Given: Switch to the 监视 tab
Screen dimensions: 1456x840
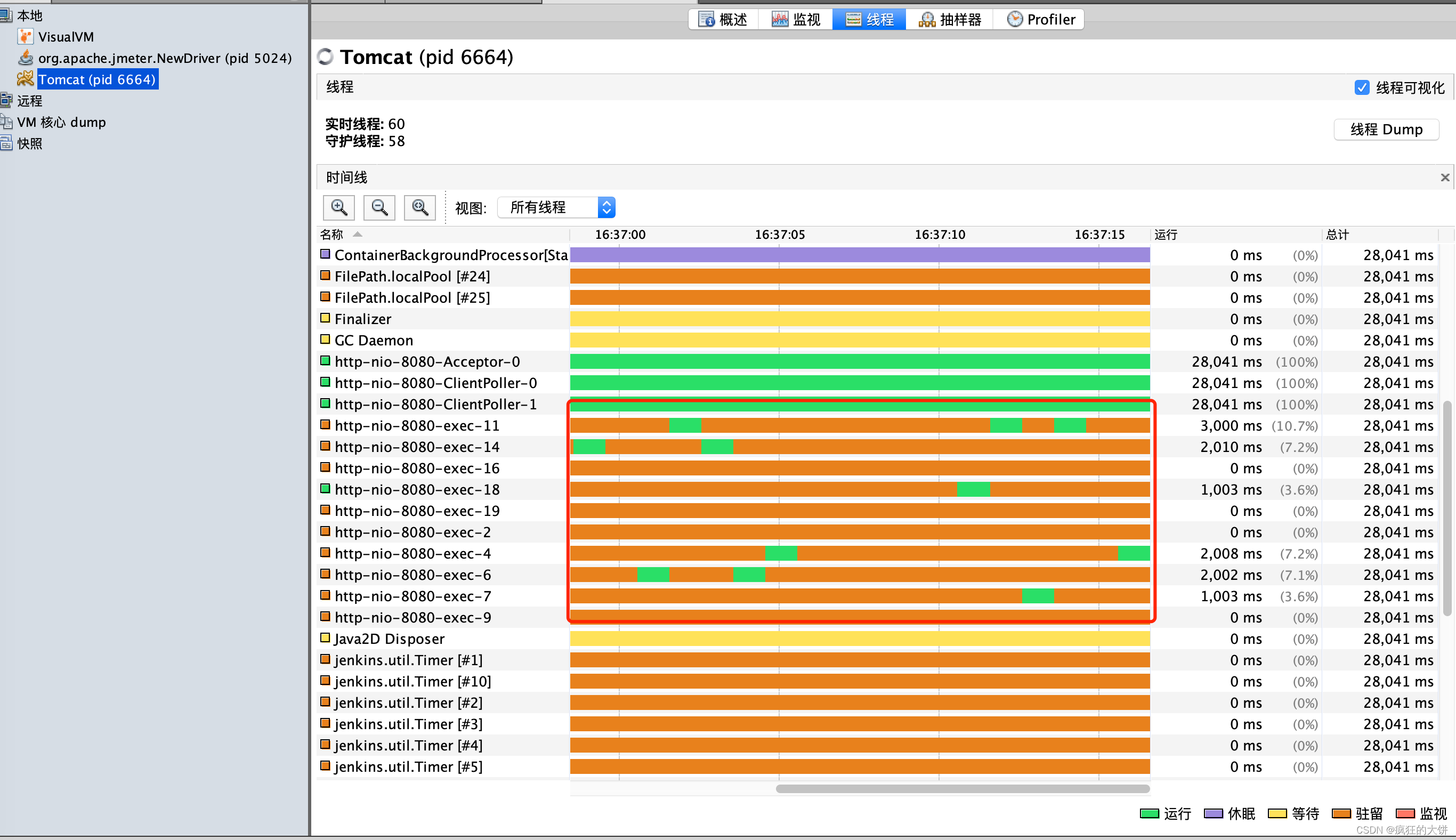Looking at the screenshot, I should [x=796, y=20].
